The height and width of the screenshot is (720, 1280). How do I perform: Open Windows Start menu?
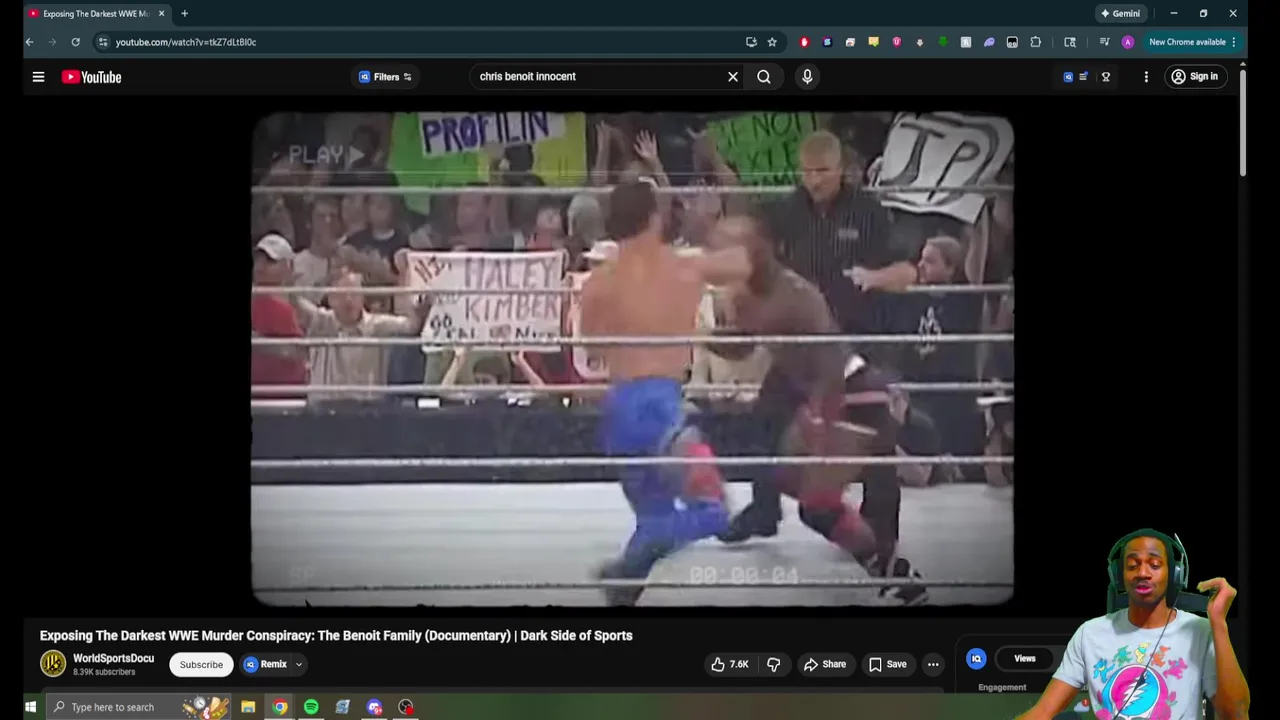pyautogui.click(x=30, y=707)
